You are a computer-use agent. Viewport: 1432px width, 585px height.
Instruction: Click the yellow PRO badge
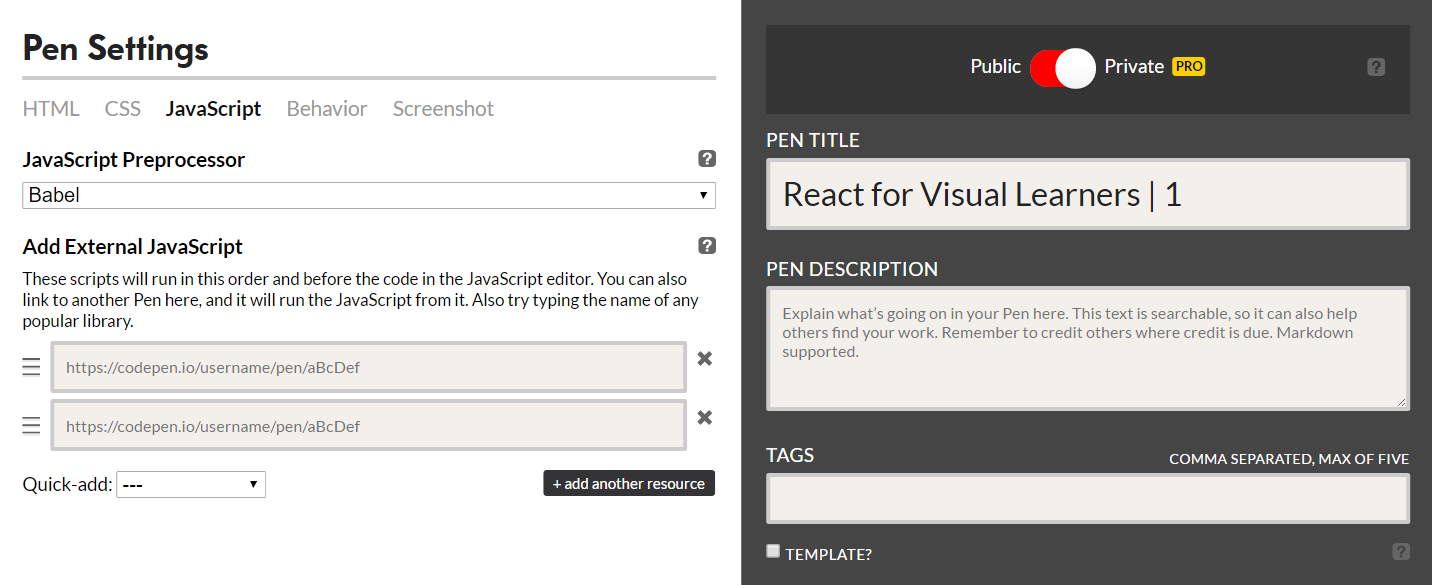click(1189, 67)
